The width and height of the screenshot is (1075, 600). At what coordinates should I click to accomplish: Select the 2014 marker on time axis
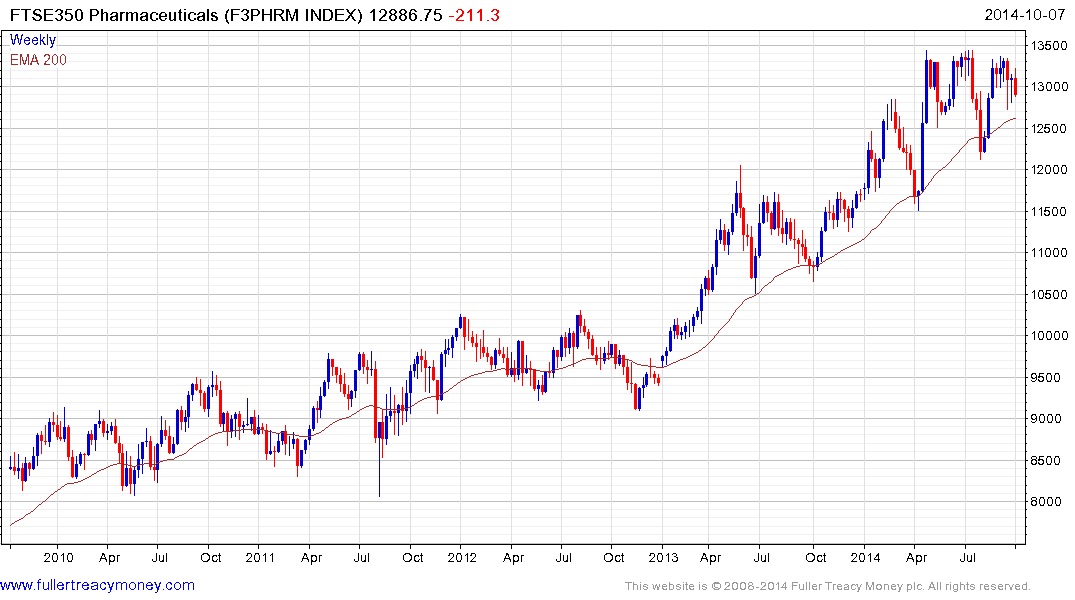pos(865,557)
